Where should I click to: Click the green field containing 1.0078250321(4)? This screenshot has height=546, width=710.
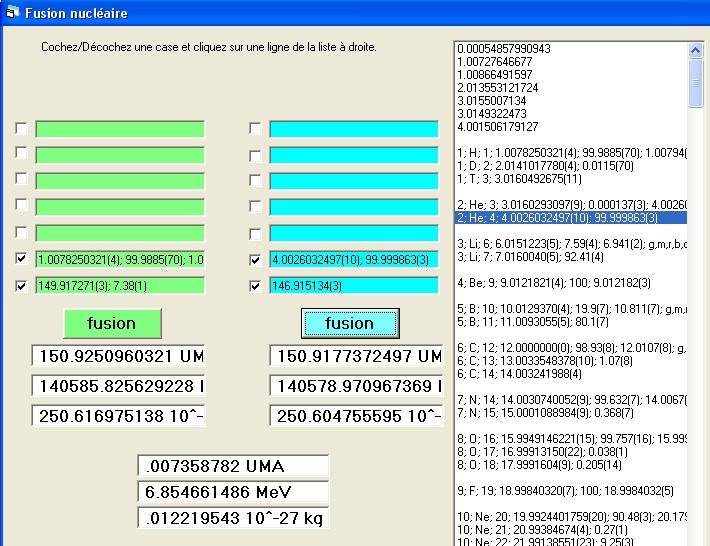pyautogui.click(x=120, y=259)
